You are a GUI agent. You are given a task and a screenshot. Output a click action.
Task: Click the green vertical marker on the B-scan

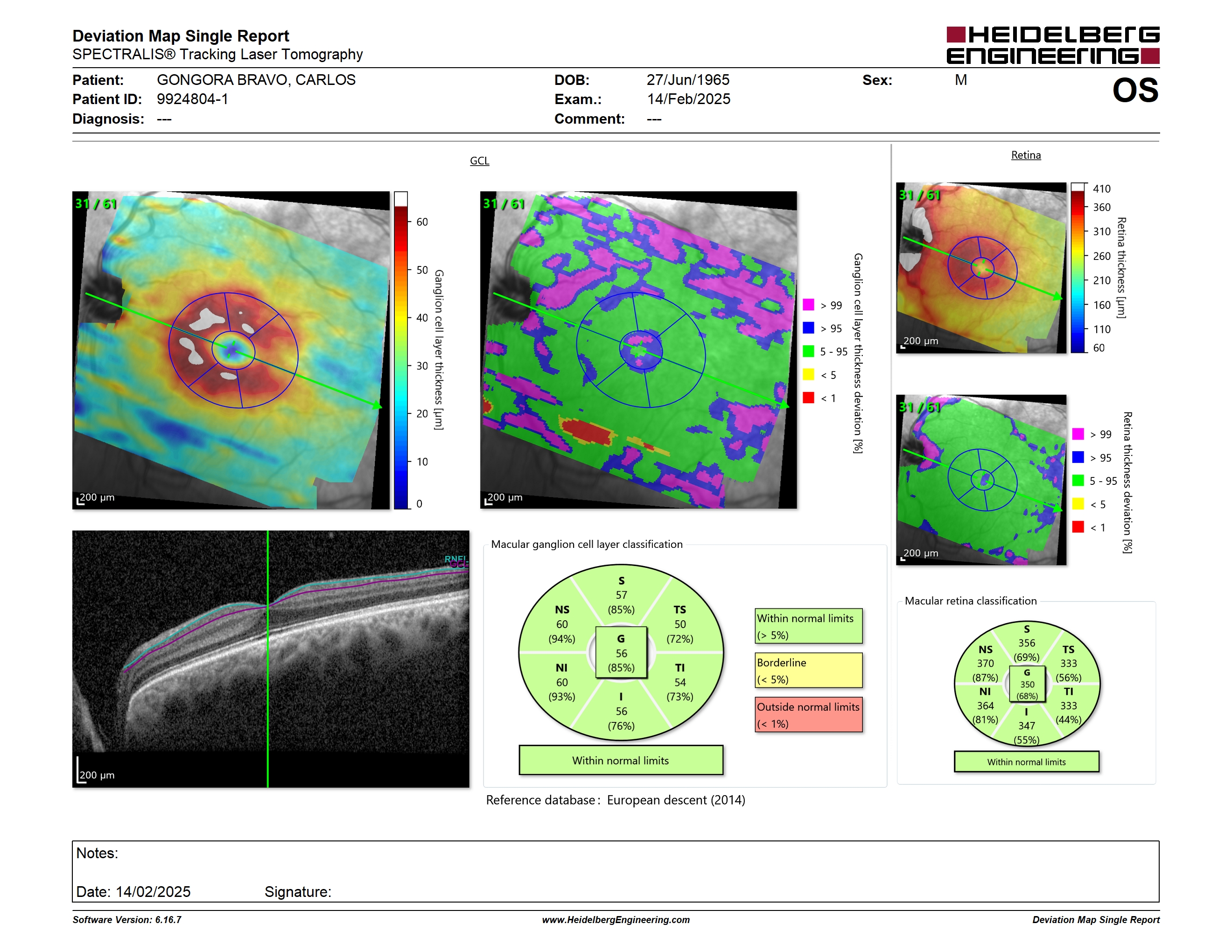267,659
